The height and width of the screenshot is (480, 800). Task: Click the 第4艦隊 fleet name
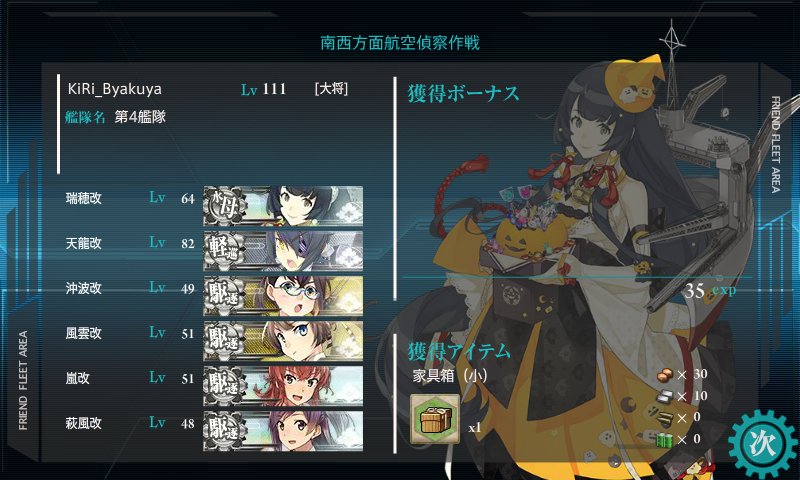[x=140, y=117]
